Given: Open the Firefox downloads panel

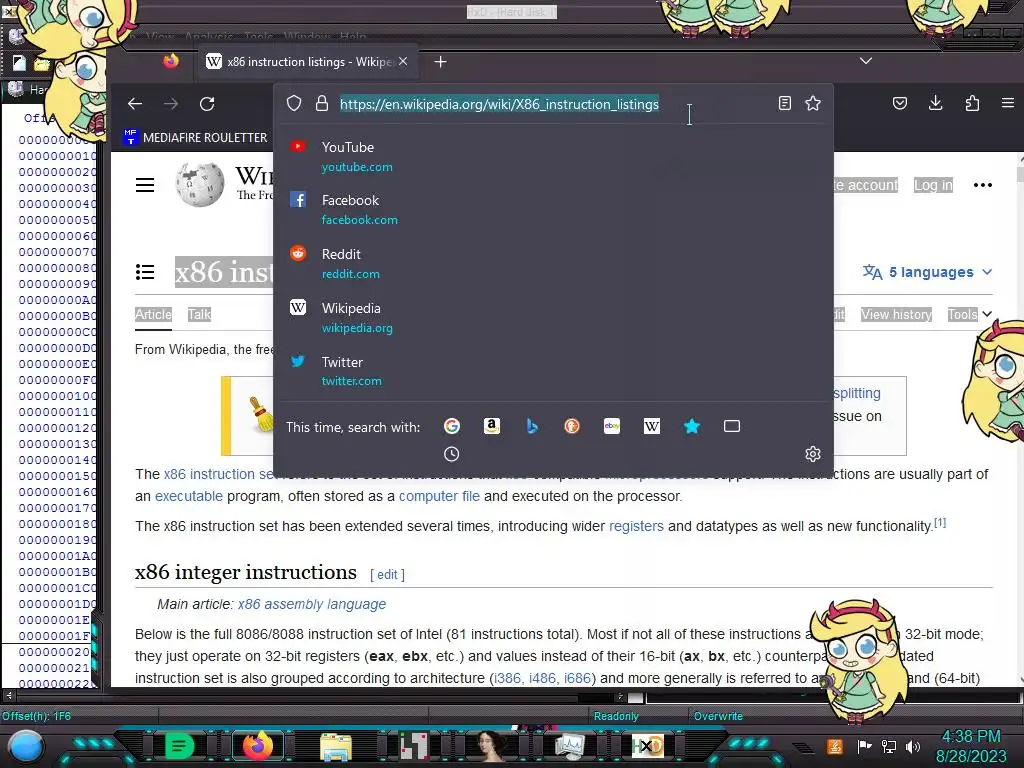Looking at the screenshot, I should tap(935, 103).
